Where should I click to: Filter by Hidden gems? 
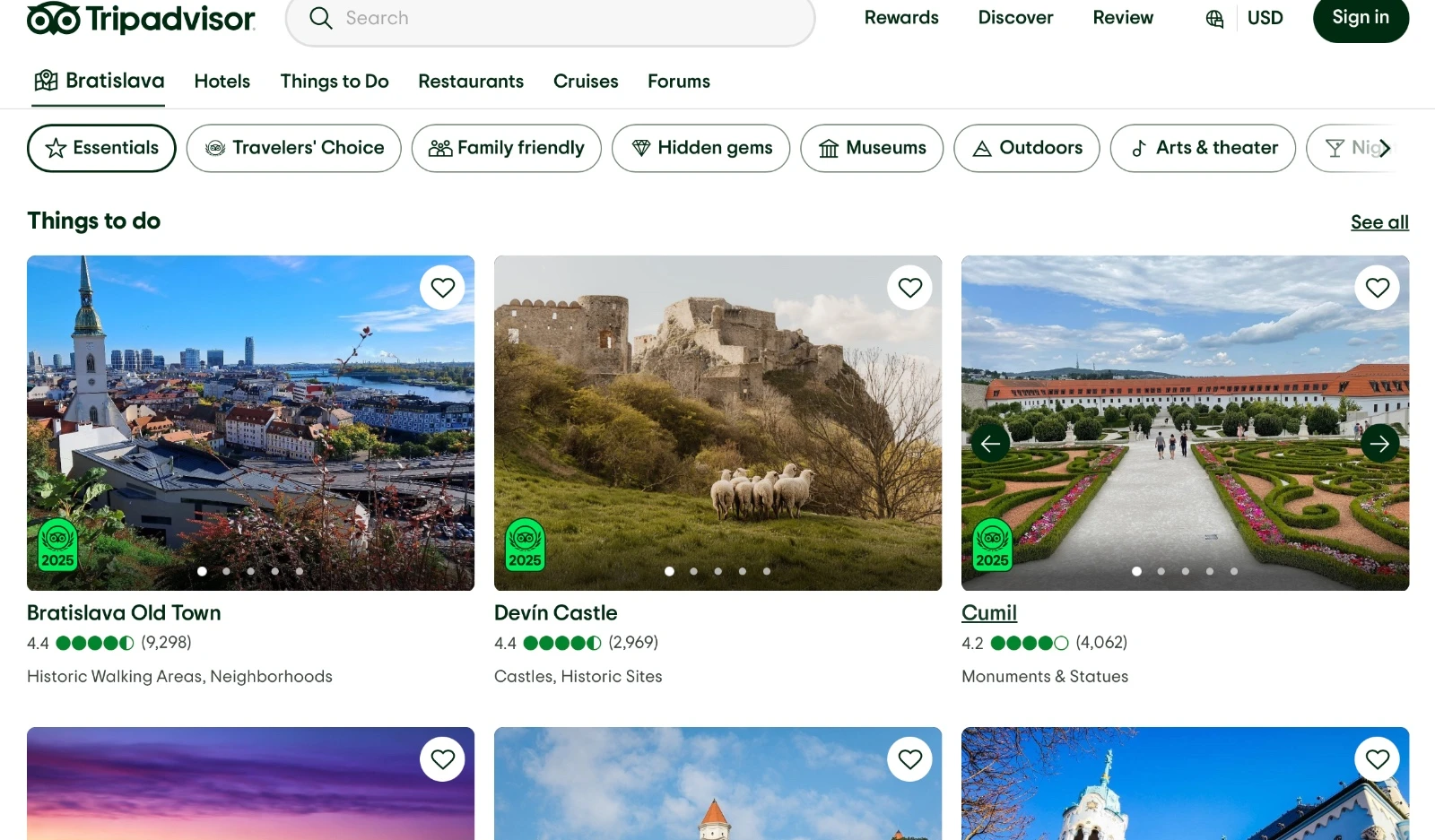pyautogui.click(x=700, y=148)
